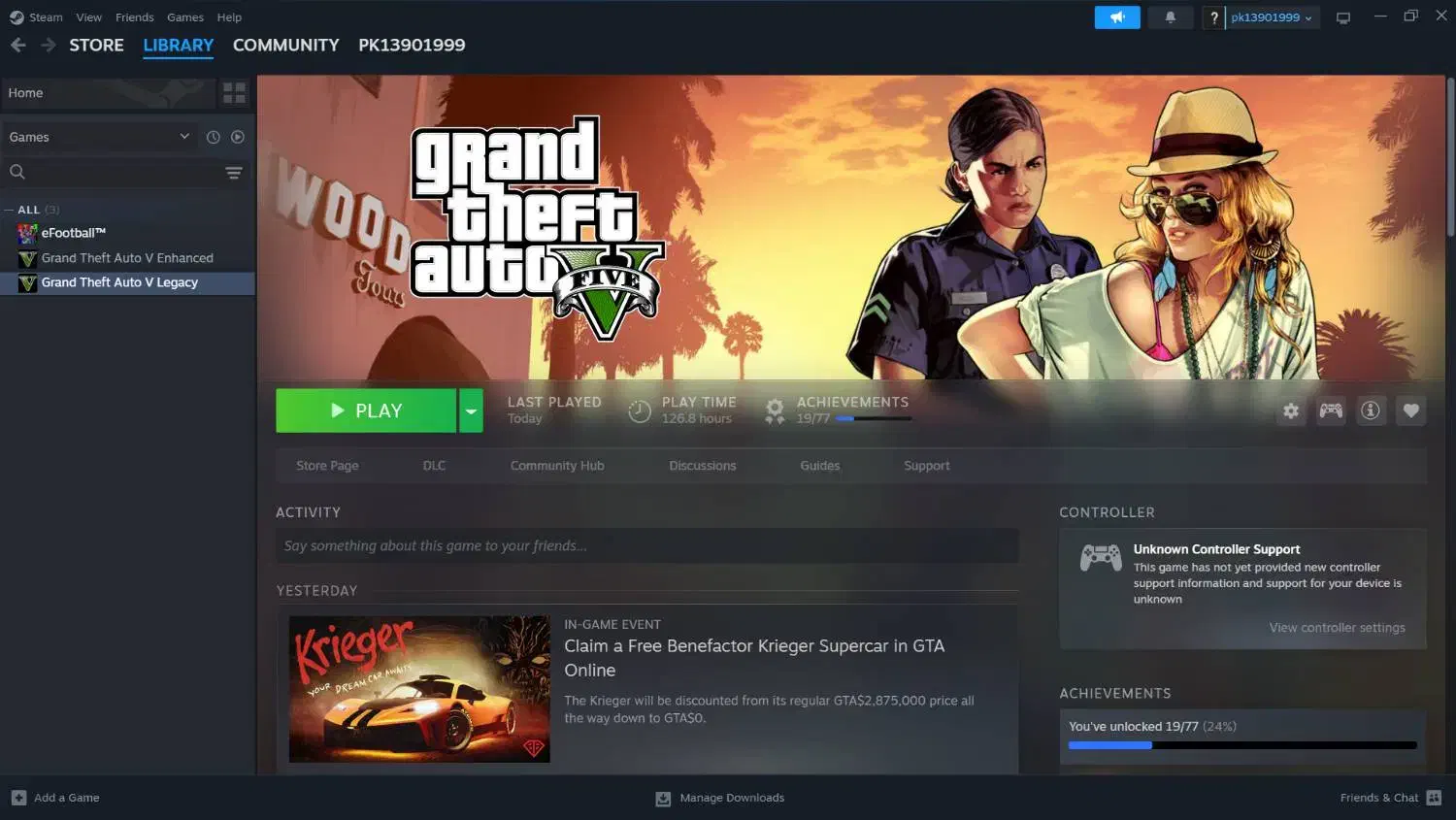Switch to the Community Hub tab
This screenshot has width=1456, height=820.
[556, 466]
